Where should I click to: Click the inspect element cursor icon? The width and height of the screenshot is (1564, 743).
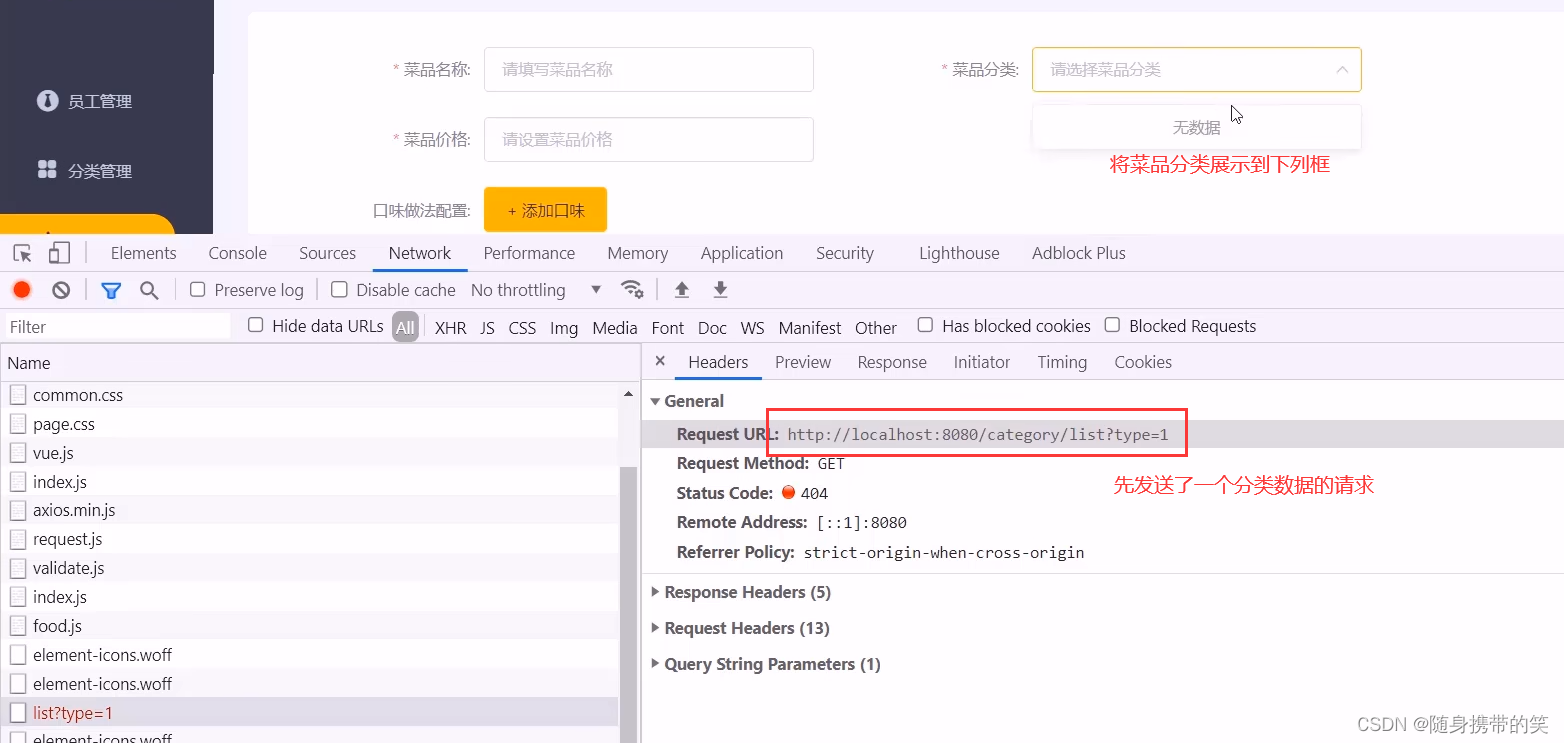point(22,253)
